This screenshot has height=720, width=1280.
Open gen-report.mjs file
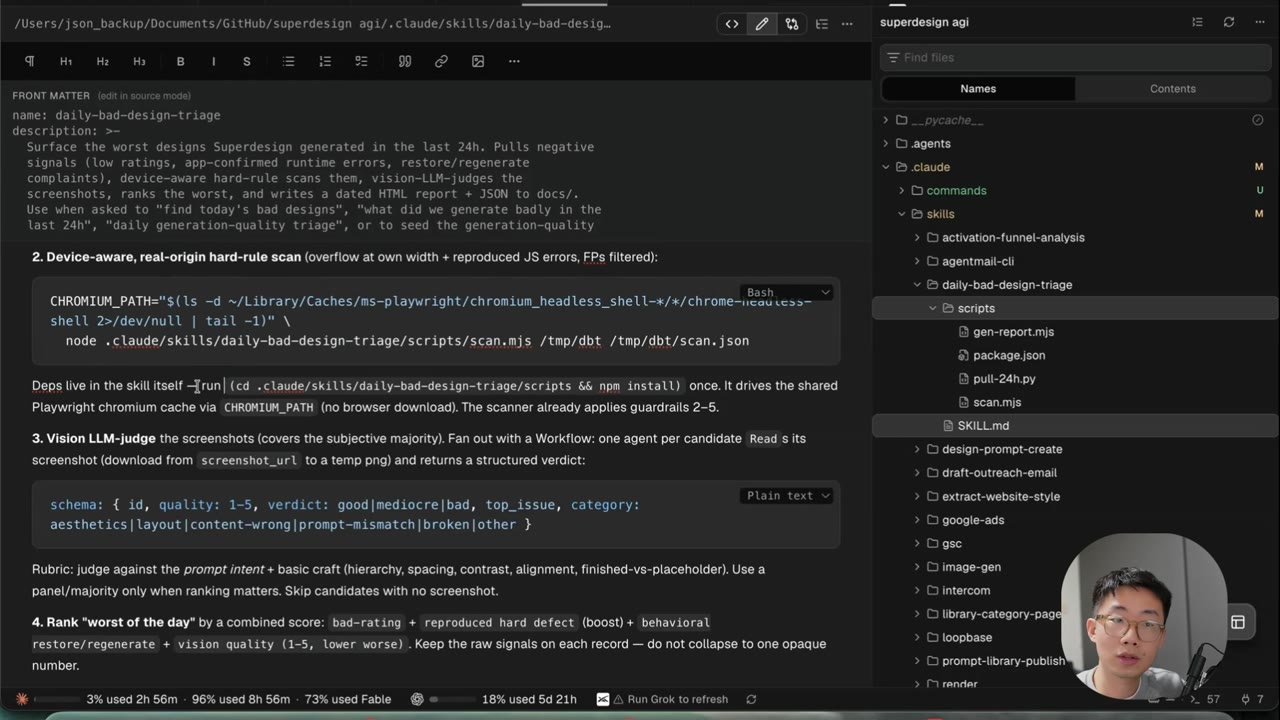(x=1013, y=332)
